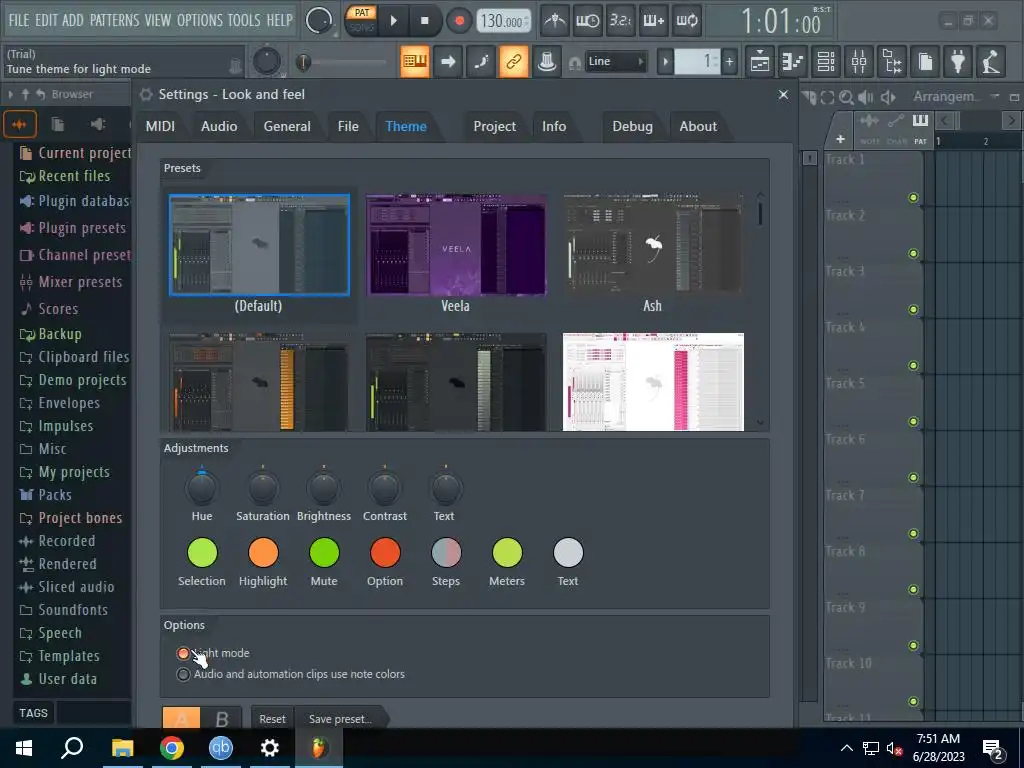Select the B comparison button
The image size is (1024, 768).
pyautogui.click(x=221, y=719)
